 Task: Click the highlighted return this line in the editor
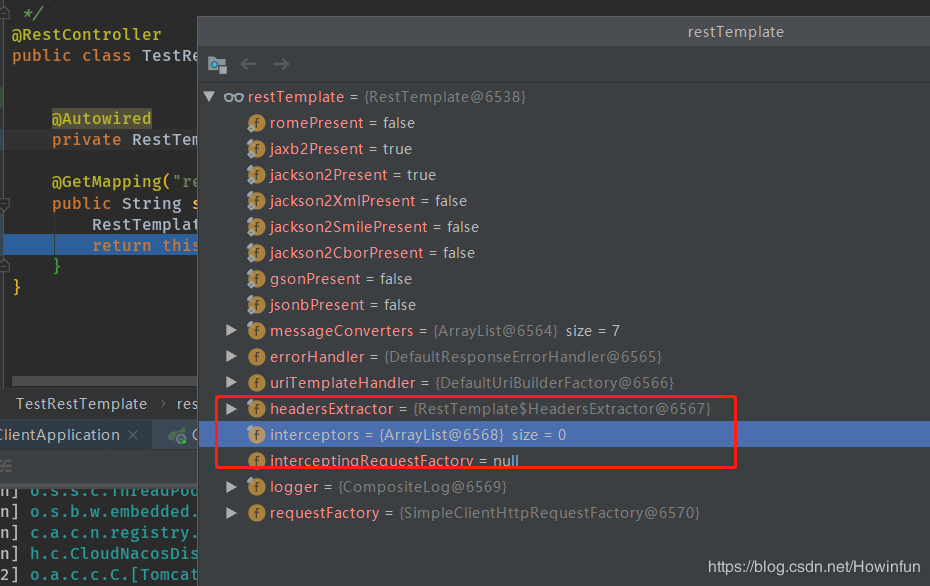[x=101, y=244]
